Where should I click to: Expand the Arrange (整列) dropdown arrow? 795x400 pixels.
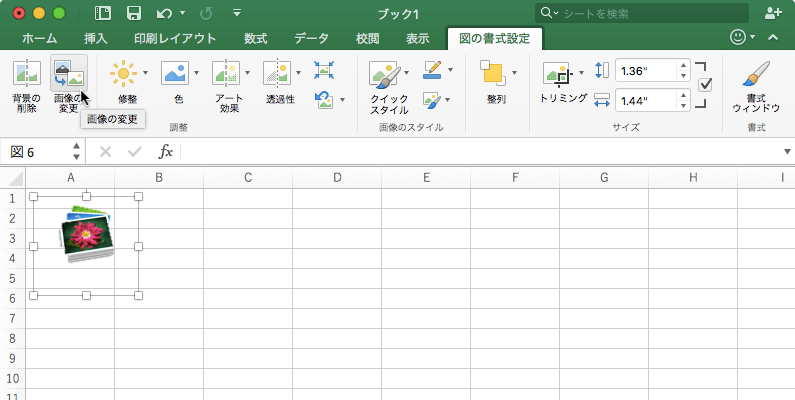(515, 73)
